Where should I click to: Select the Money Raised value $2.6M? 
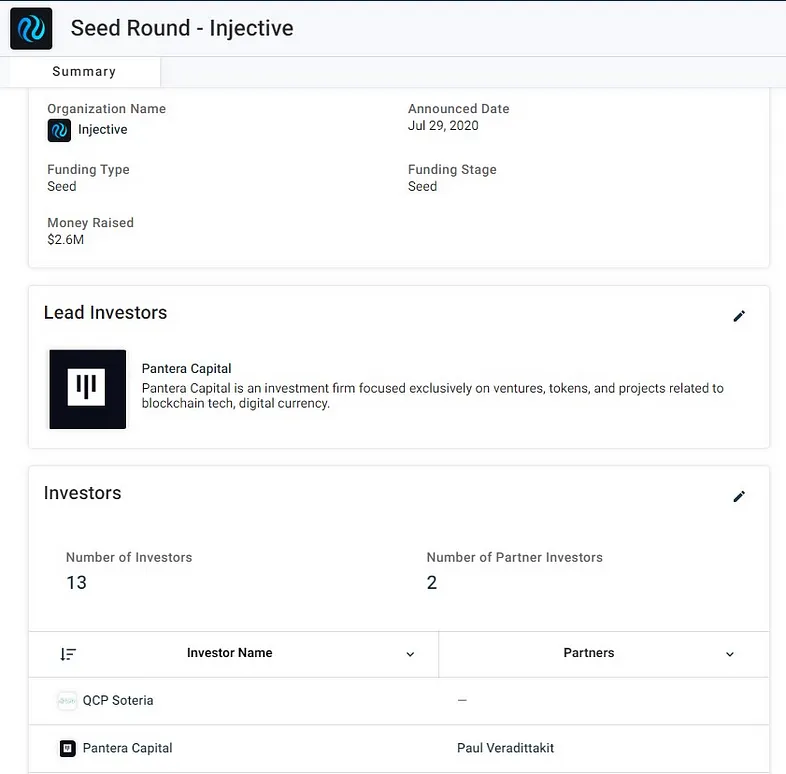[x=66, y=240]
